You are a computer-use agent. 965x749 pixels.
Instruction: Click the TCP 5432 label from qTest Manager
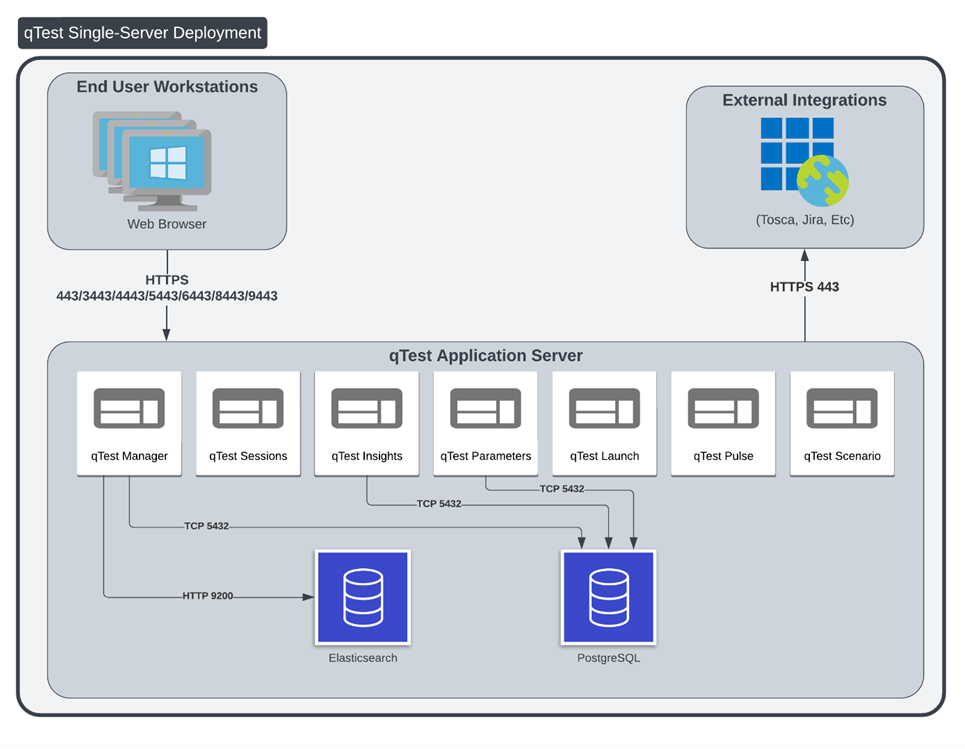[x=206, y=526]
